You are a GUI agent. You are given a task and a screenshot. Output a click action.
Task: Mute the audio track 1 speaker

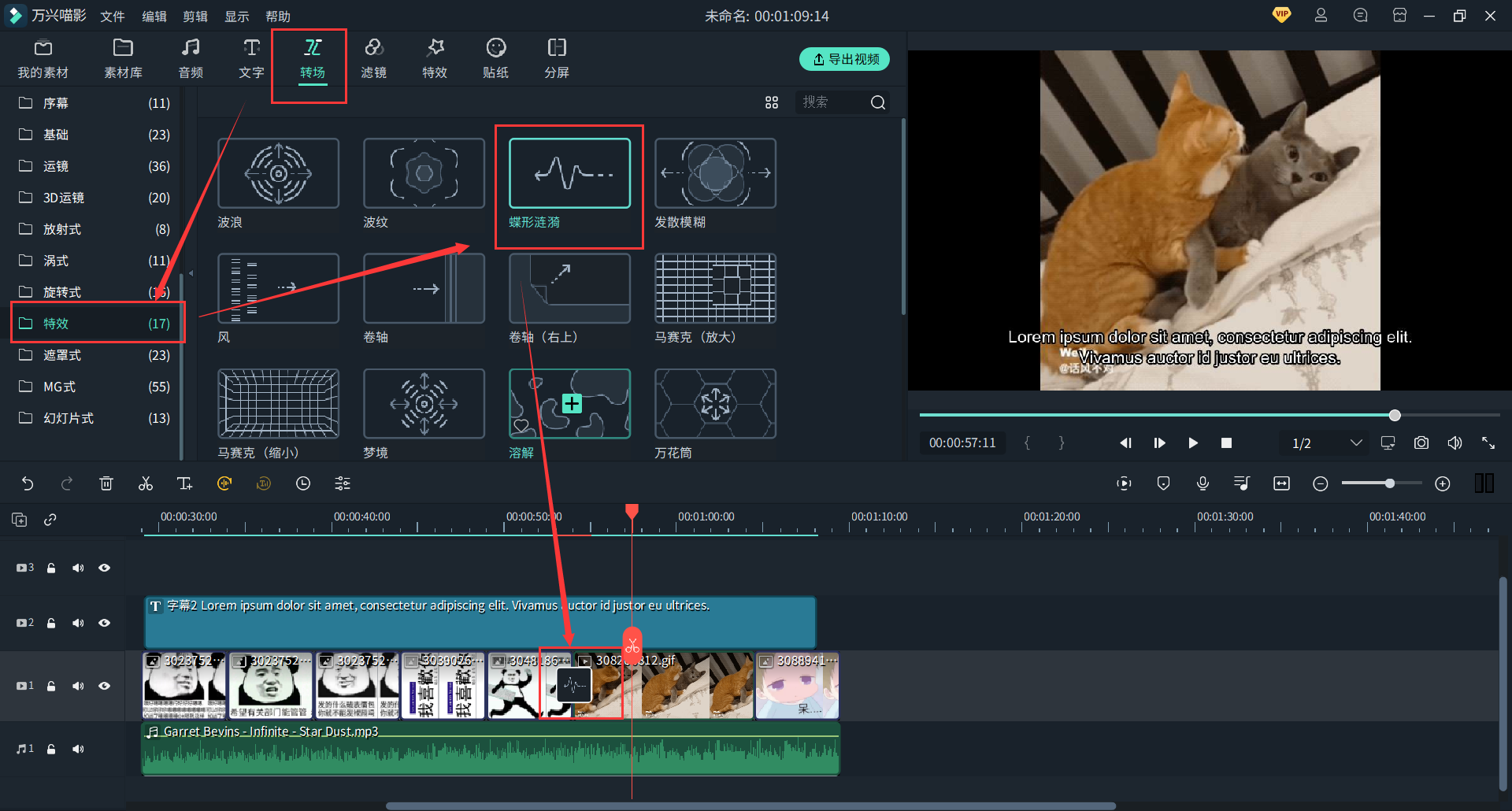[x=78, y=749]
